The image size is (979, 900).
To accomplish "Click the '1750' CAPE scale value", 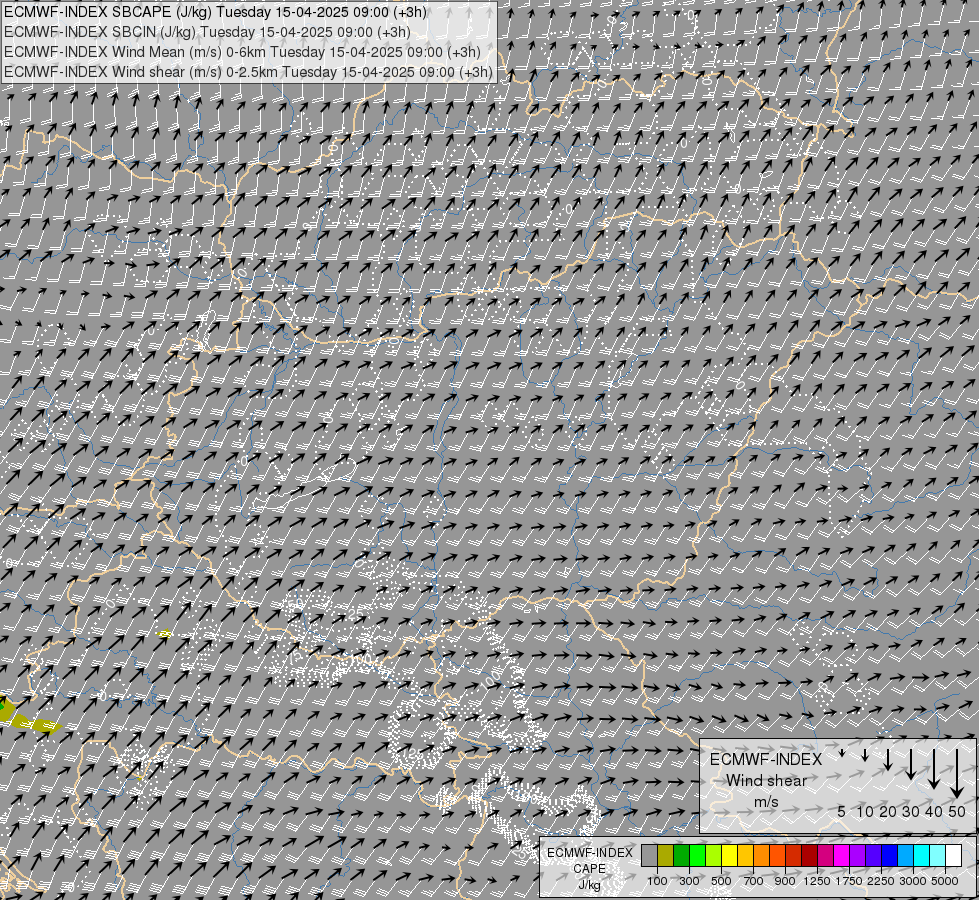I will pos(849,881).
